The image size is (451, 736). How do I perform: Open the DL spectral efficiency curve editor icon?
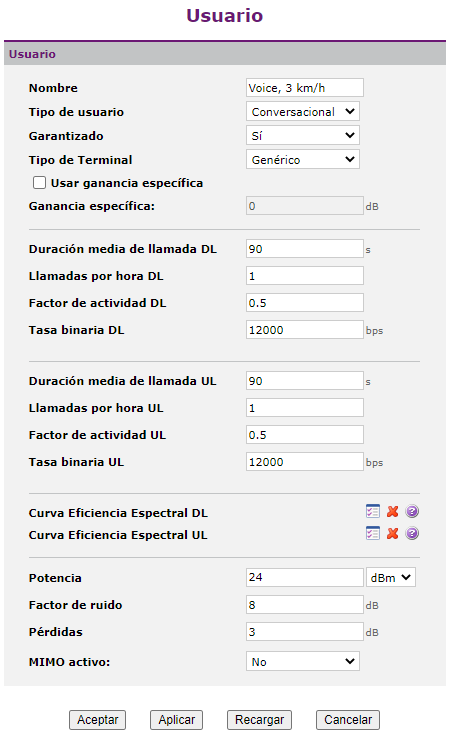373,511
